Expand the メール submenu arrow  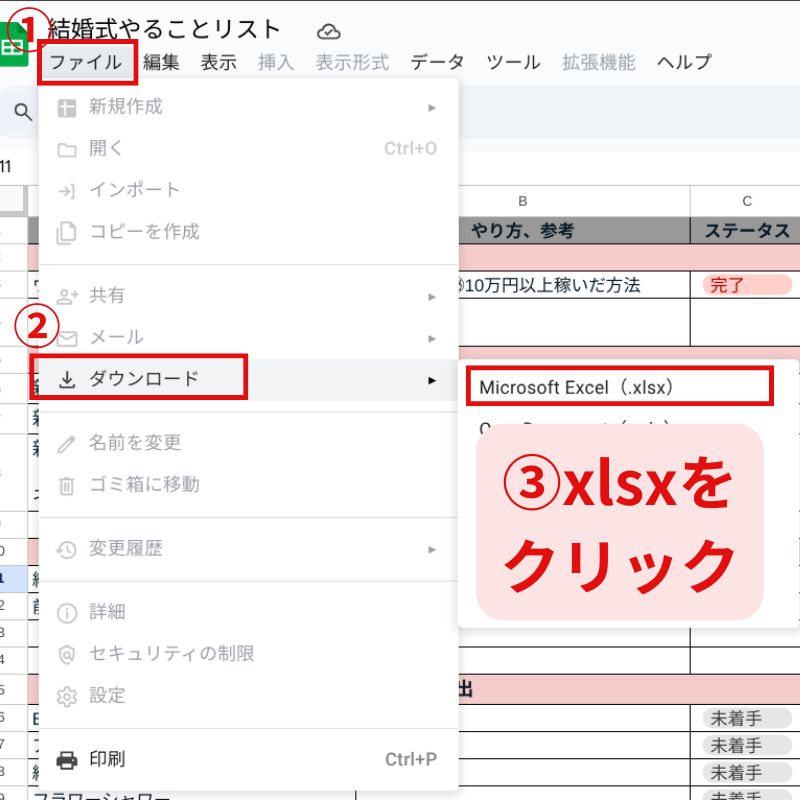pos(432,339)
